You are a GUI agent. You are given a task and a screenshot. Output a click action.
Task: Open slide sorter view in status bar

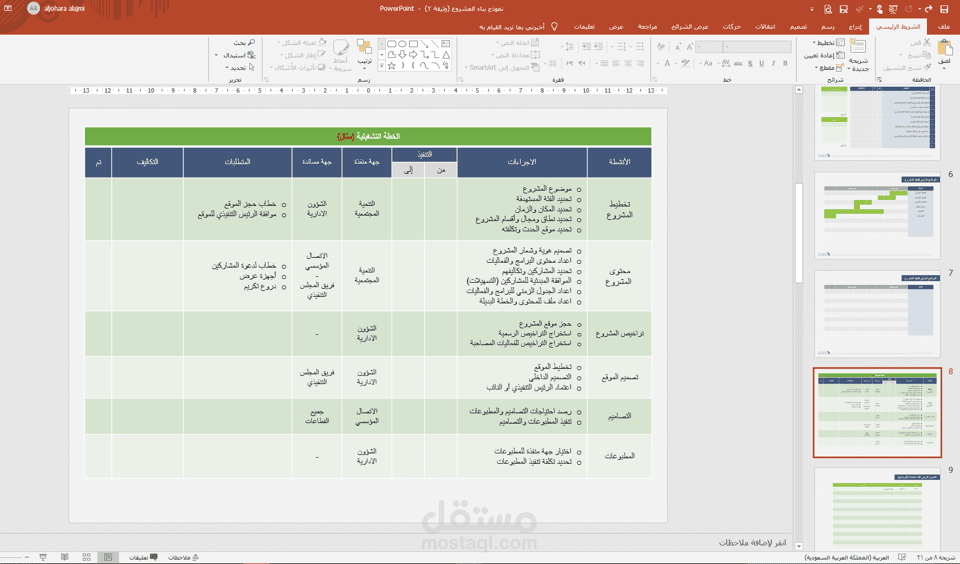click(86, 557)
